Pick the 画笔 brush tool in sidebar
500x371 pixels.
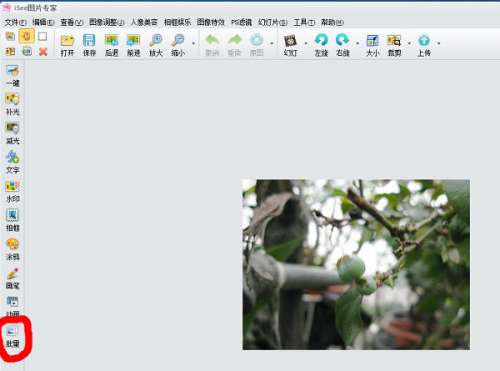(13, 278)
